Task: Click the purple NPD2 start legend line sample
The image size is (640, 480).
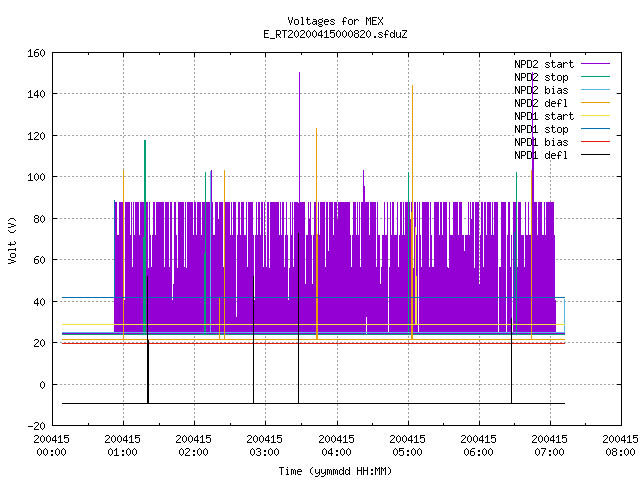Action: [x=596, y=64]
